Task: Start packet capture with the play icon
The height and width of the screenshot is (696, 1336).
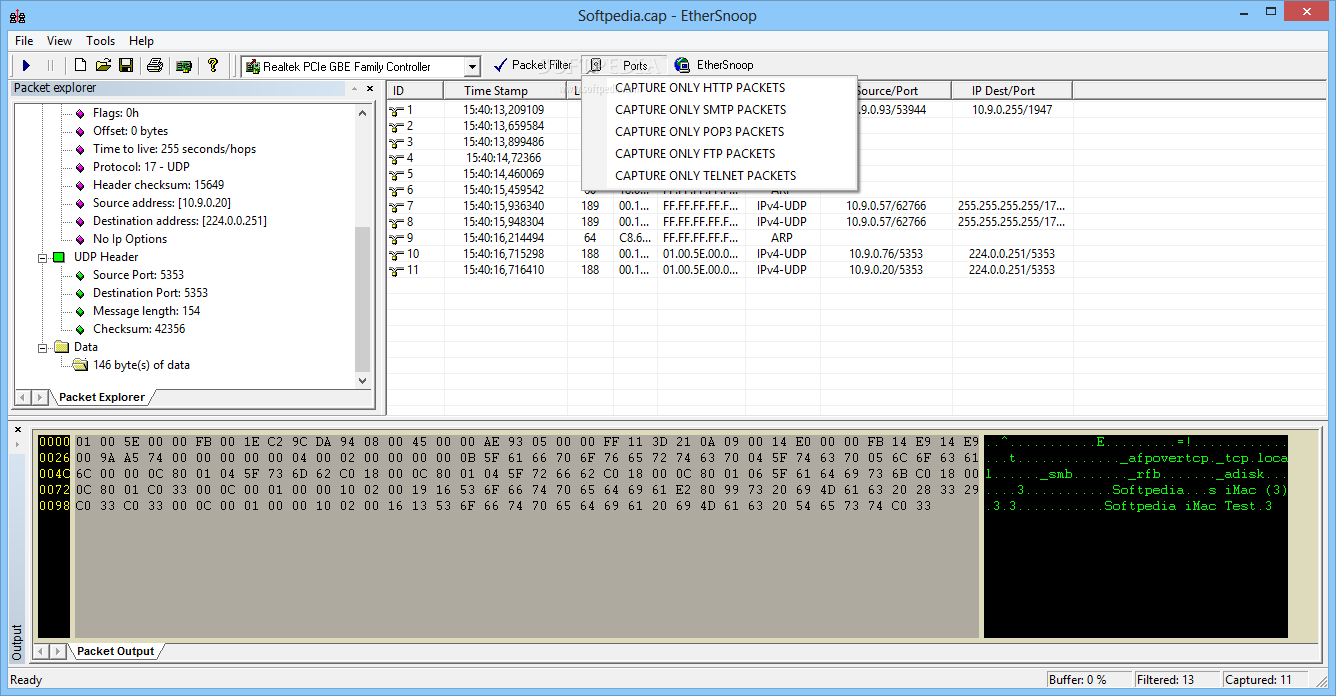Action: point(27,66)
